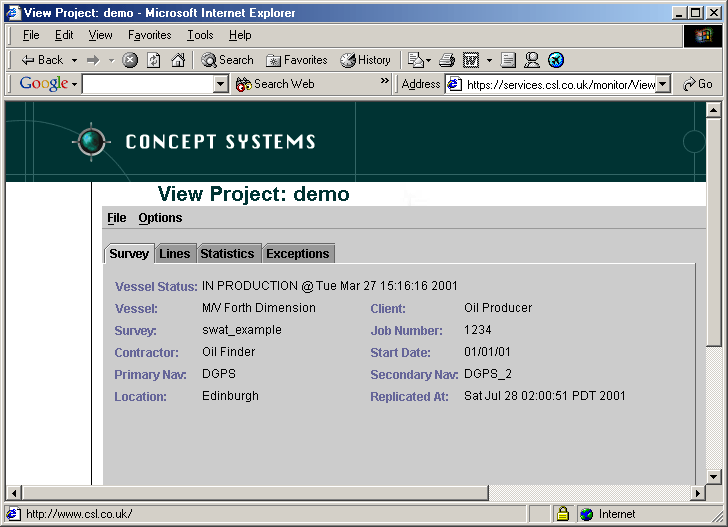Open the Mail toolbar icon

[x=416, y=60]
